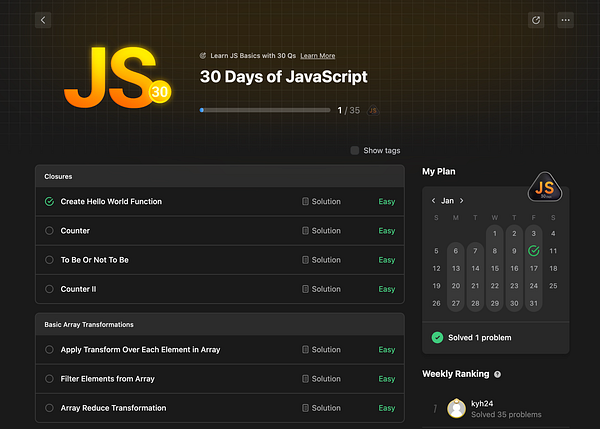The height and width of the screenshot is (429, 600).
Task: Click the Solved 35 problems text
Action: point(506,414)
